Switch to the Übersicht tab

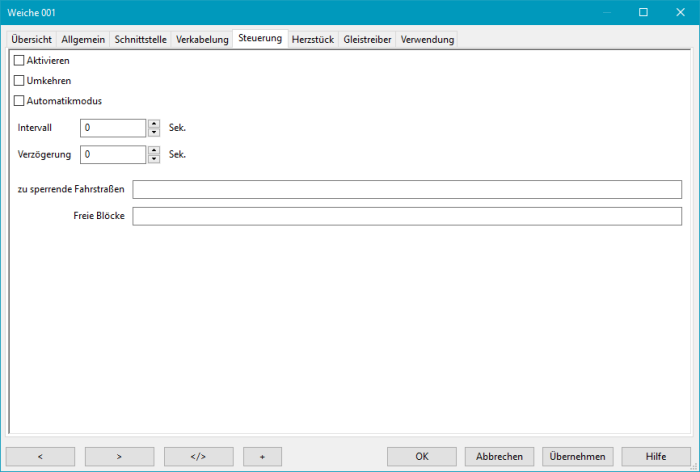(31, 39)
